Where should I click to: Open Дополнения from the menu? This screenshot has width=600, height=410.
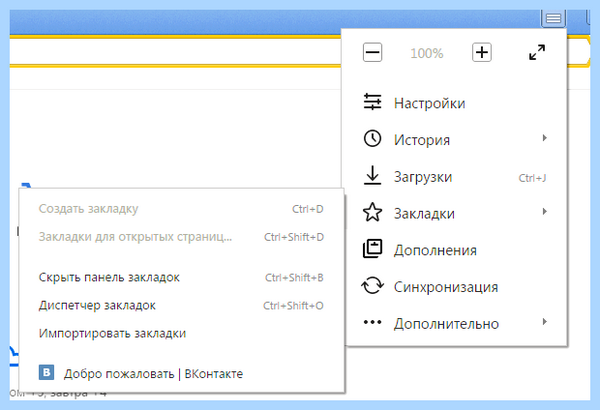456,250
